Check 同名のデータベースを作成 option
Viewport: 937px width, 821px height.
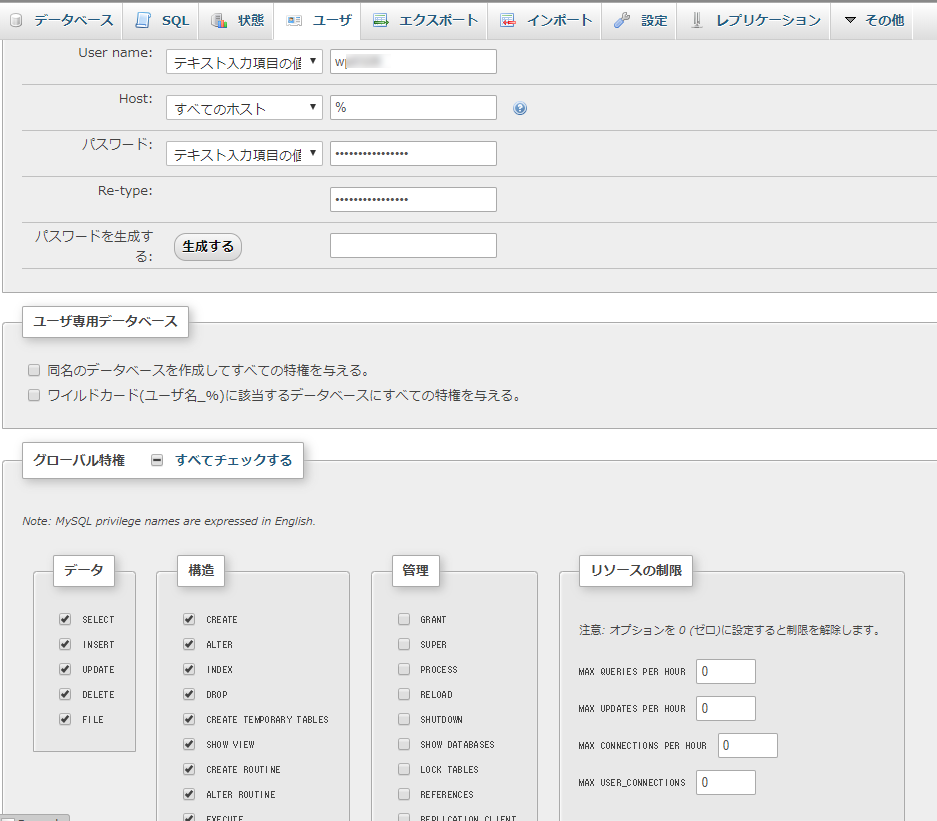(34, 370)
